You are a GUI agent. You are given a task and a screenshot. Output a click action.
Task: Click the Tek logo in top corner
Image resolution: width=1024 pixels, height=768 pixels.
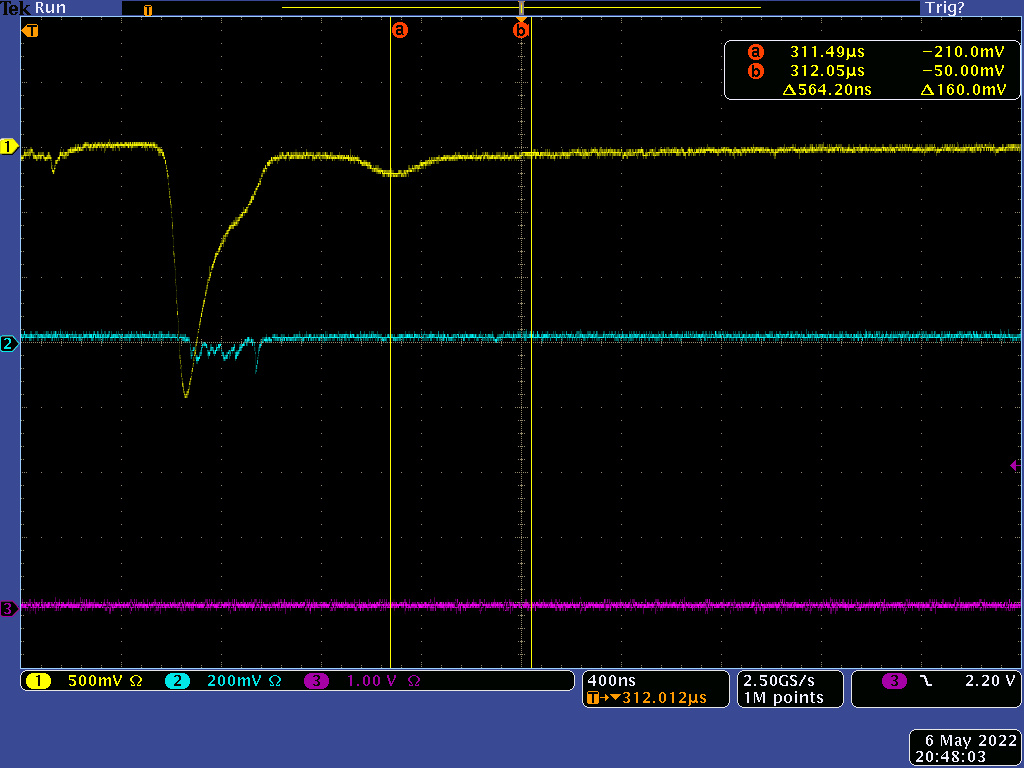15,8
